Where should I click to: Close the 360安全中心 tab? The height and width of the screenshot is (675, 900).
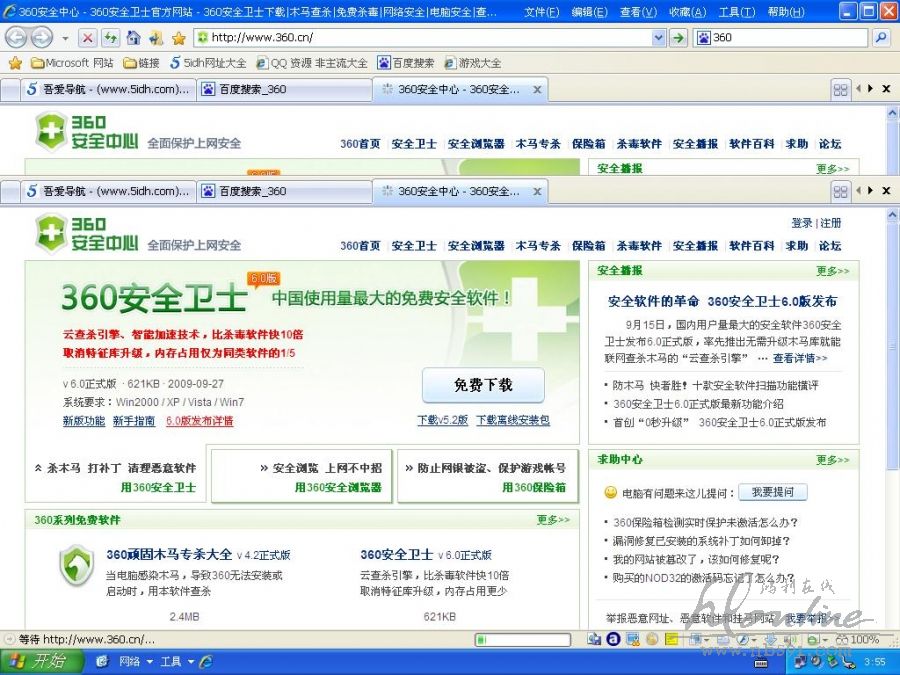(x=537, y=190)
